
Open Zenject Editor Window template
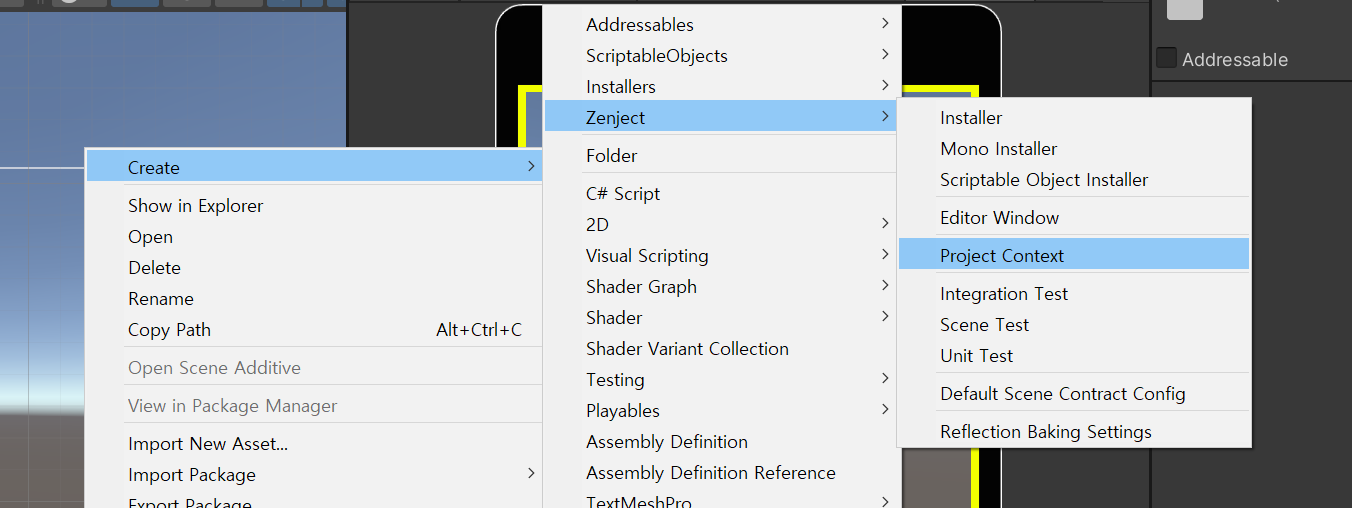click(999, 218)
